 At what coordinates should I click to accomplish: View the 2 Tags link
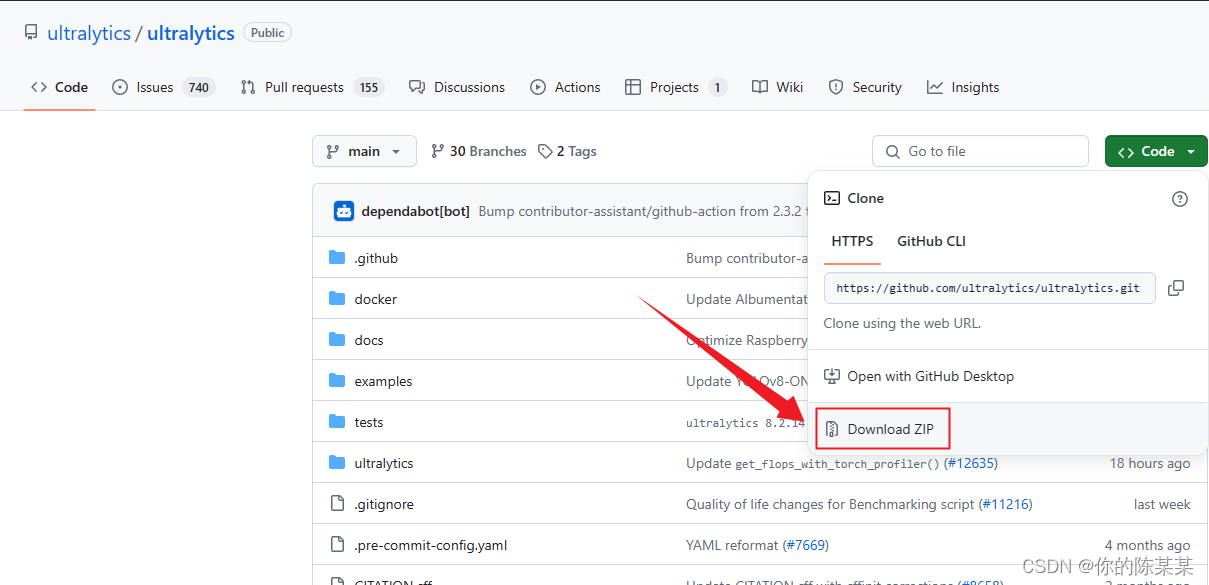[x=567, y=151]
